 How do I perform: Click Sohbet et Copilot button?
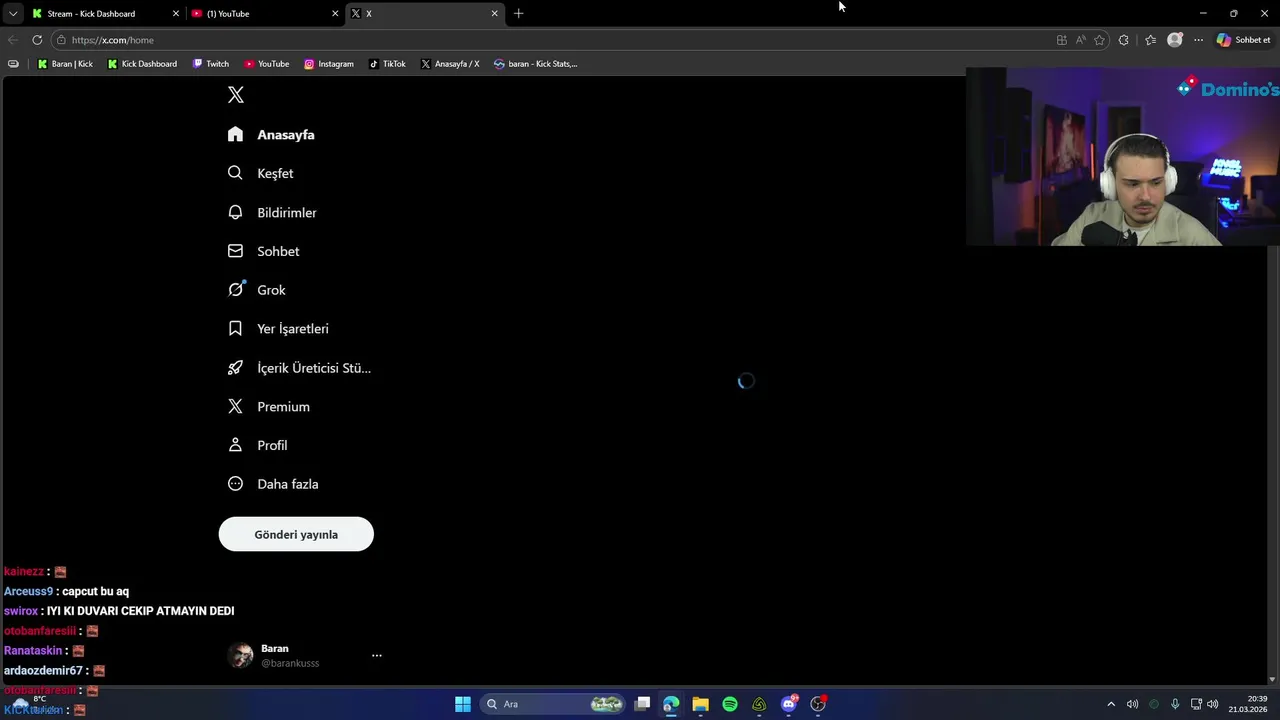(x=1243, y=40)
